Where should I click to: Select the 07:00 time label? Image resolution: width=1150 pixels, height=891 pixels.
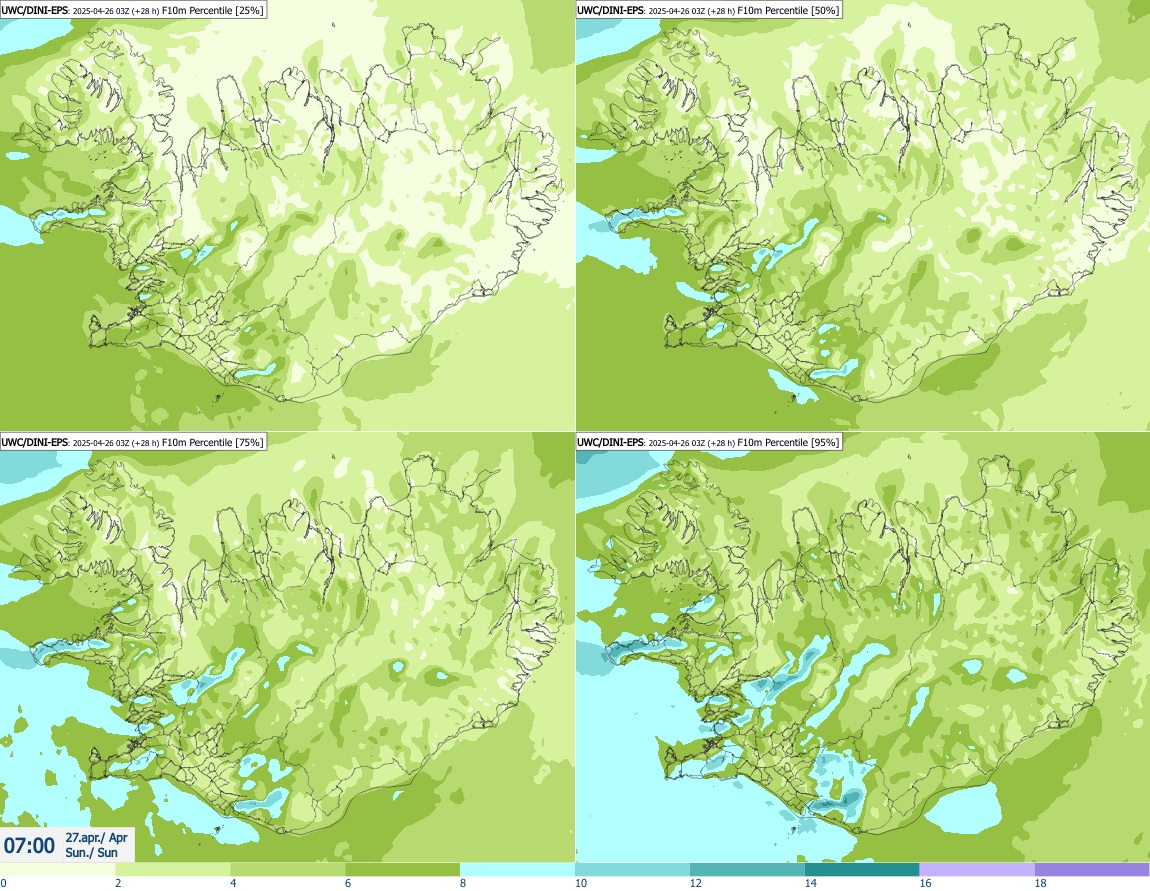pyautogui.click(x=29, y=846)
